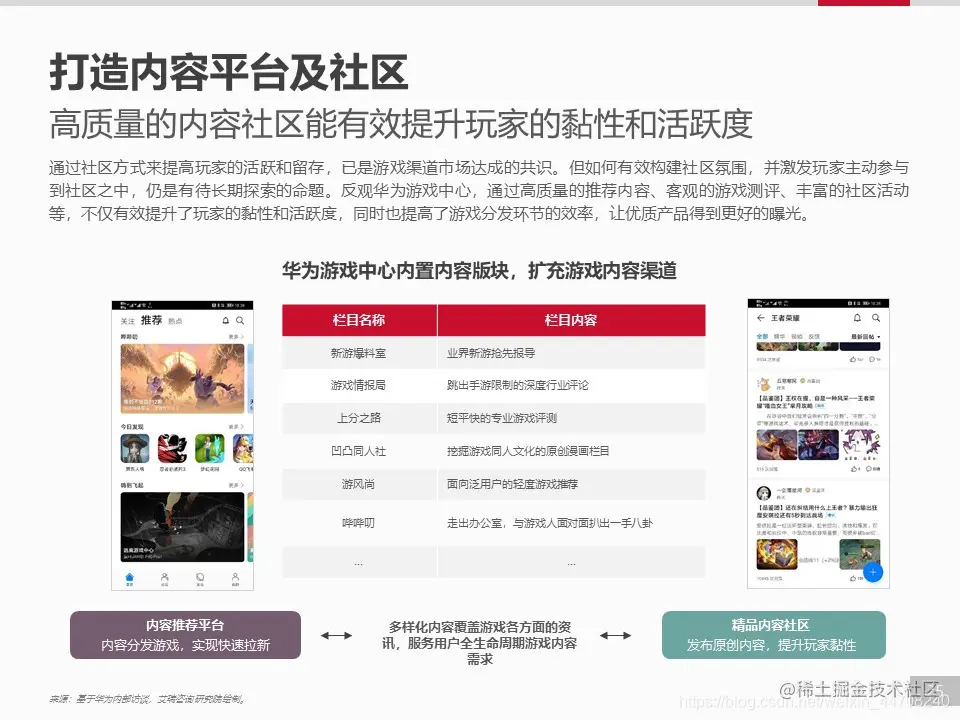
Task: Tap the floating blue plus compose button
Action: tap(873, 572)
